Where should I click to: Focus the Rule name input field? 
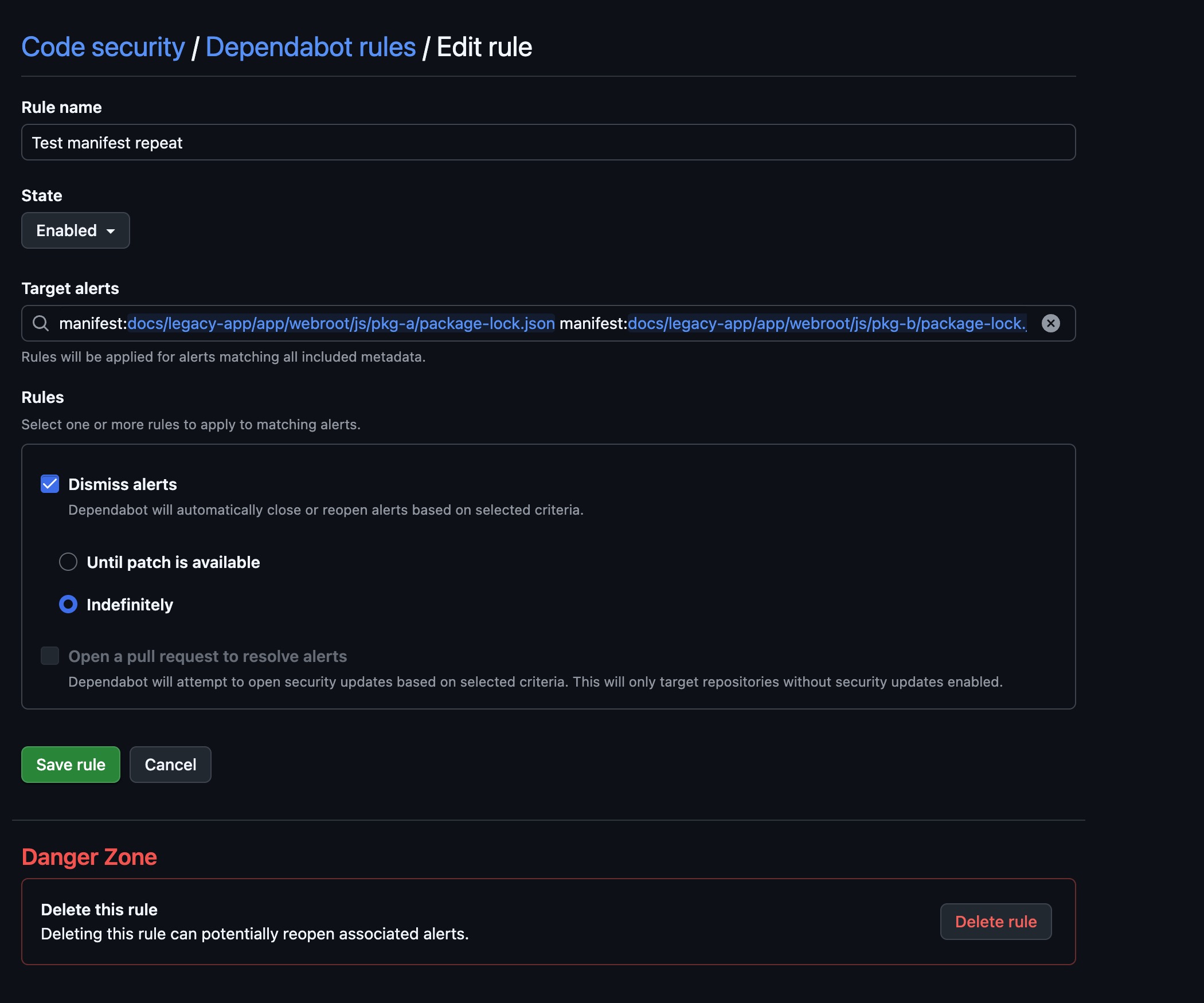548,142
